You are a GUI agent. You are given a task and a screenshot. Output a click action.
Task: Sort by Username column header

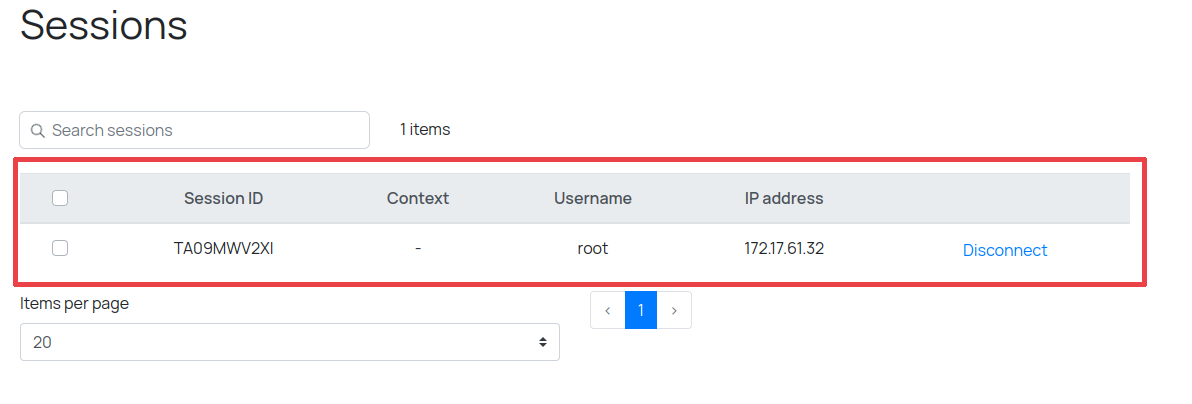(593, 198)
